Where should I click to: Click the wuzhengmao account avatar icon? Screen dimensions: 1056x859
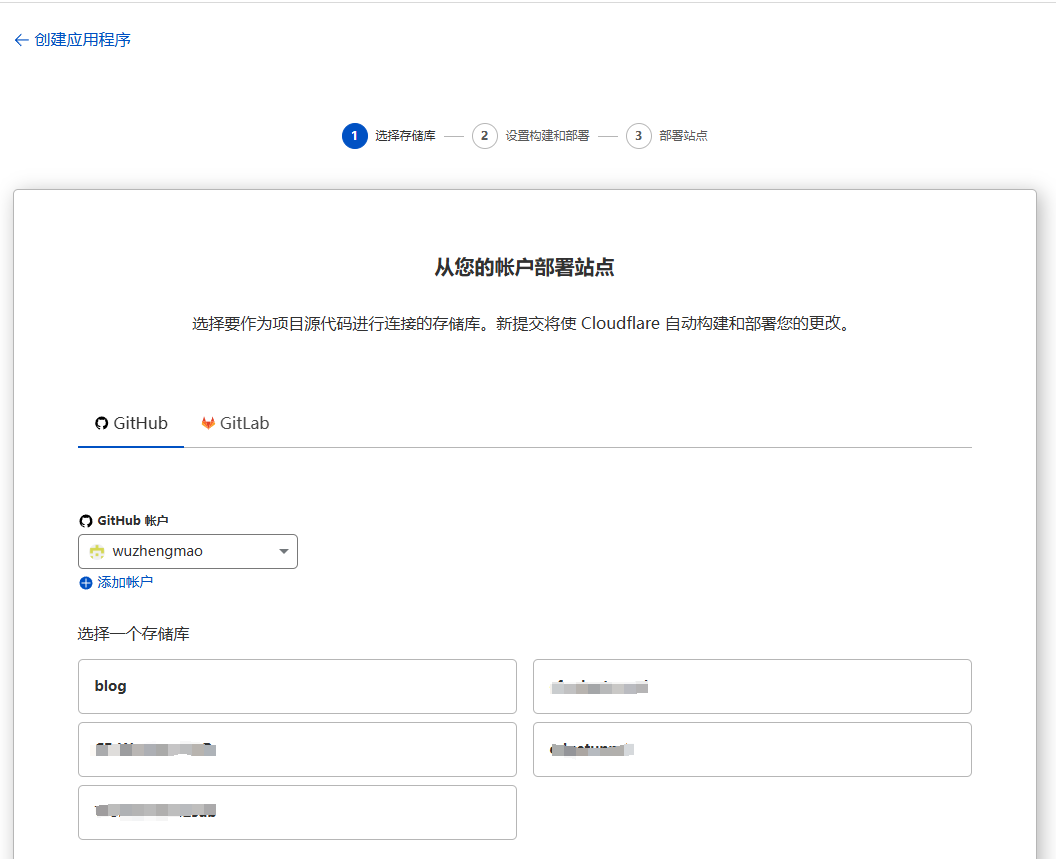coord(97,551)
